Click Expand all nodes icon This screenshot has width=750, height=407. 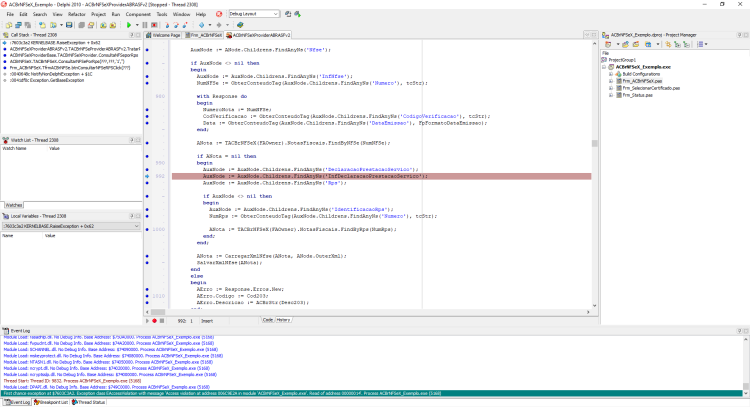coord(677,44)
